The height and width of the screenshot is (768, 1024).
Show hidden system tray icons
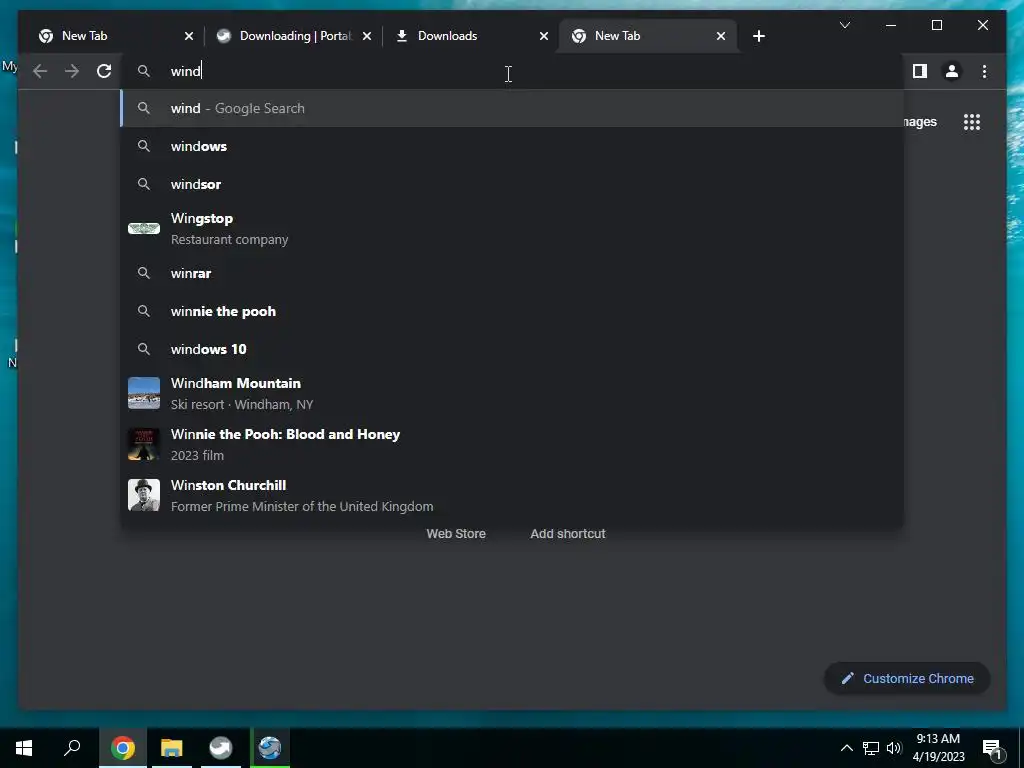(846, 748)
